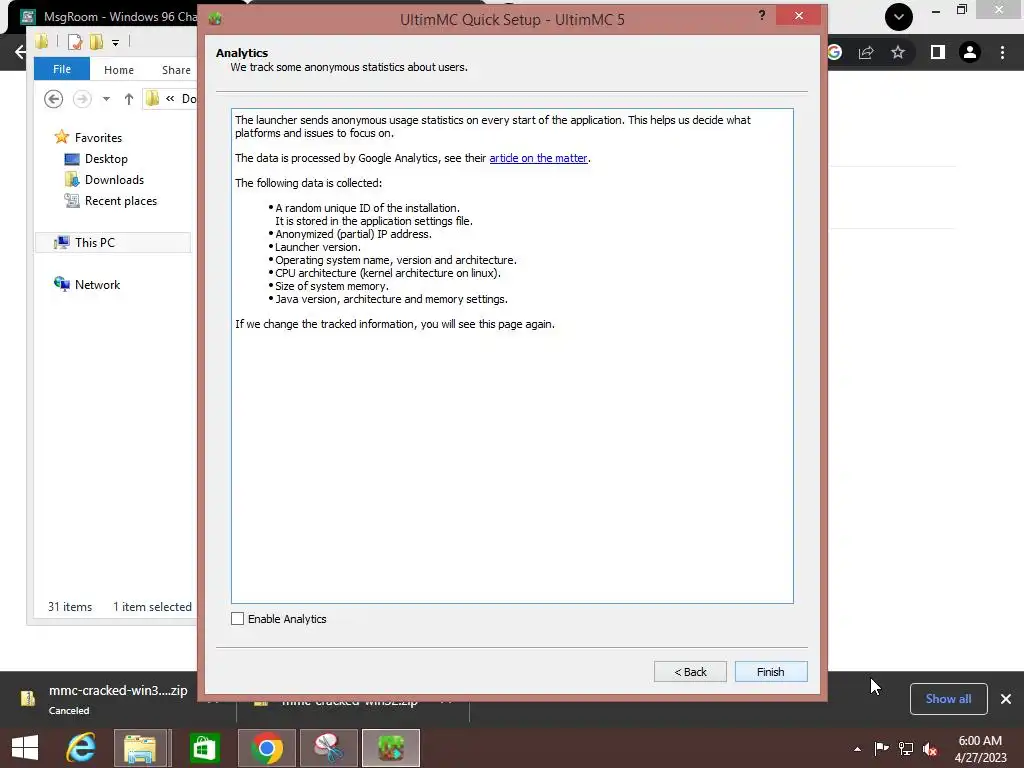This screenshot has height=768, width=1024.
Task: Open the Home ribbon tab in File Explorer
Action: tap(119, 70)
